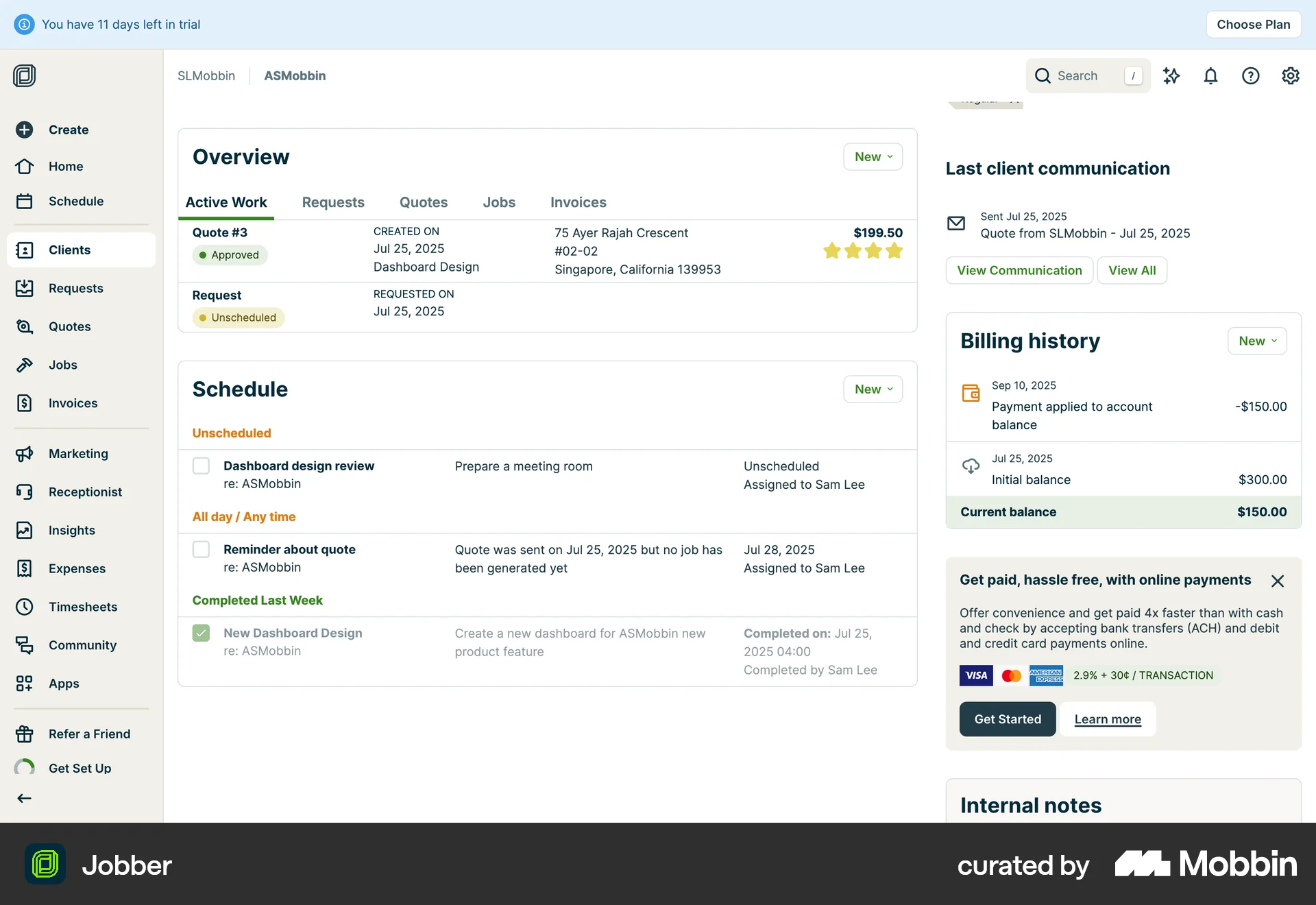
Task: Check the Dashboard design review task
Action: click(x=201, y=466)
